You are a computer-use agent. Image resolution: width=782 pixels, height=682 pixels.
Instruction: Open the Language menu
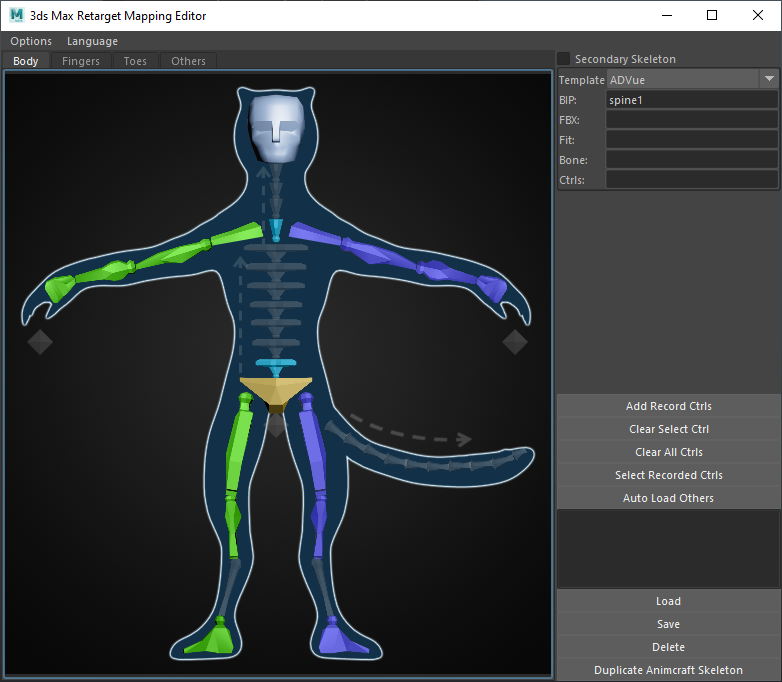[x=92, y=41]
